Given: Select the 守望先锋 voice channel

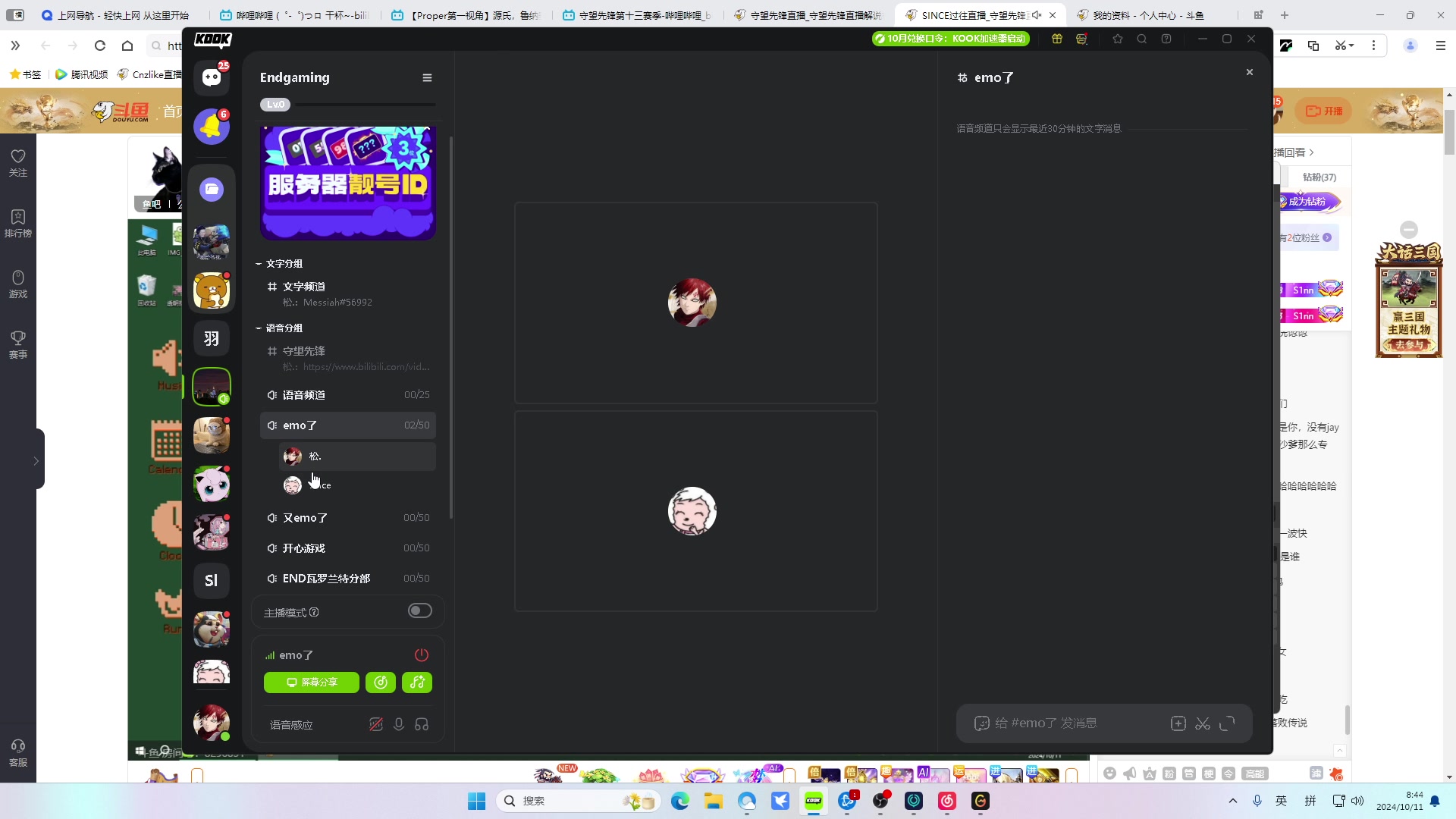Looking at the screenshot, I should pyautogui.click(x=304, y=351).
